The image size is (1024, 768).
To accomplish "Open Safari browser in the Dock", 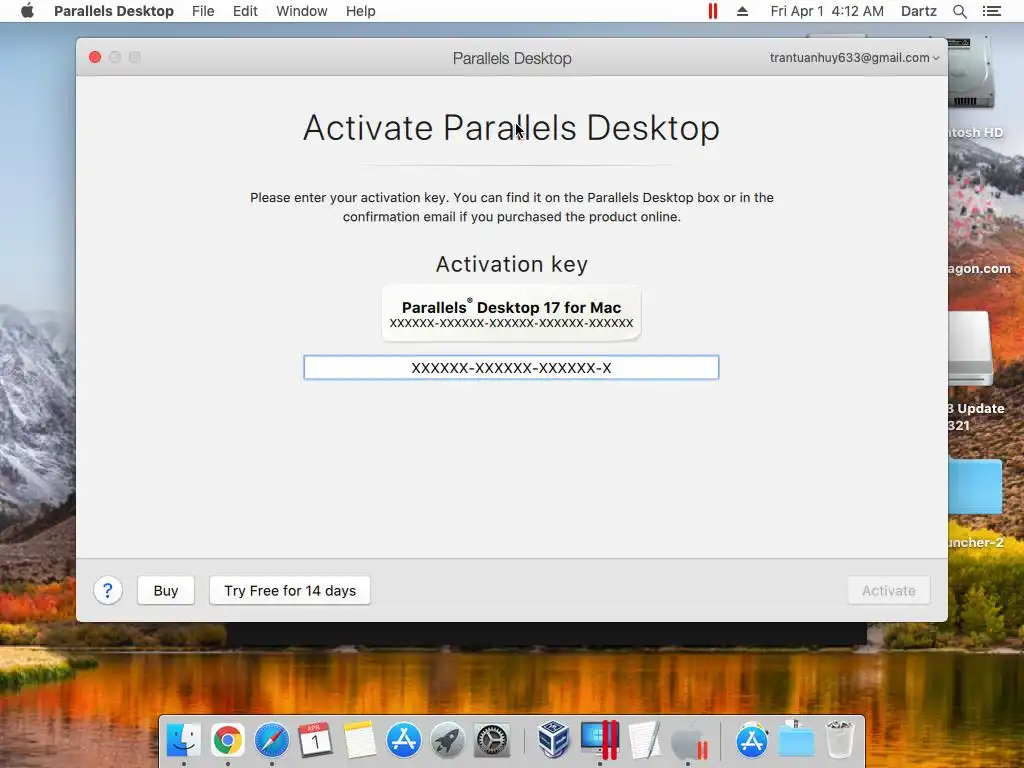I will coord(272,740).
